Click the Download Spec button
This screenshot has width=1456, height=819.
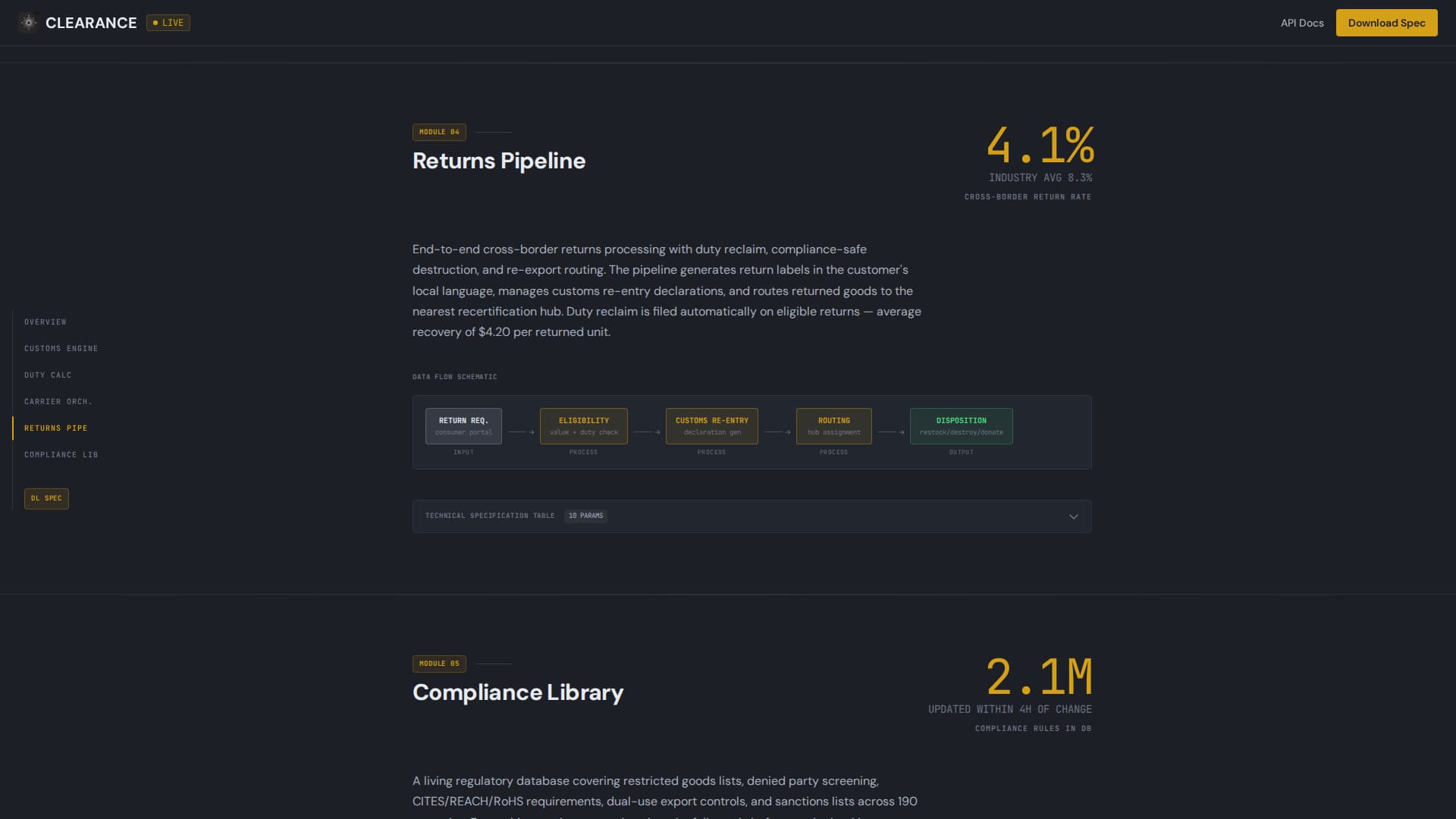[x=1386, y=23]
